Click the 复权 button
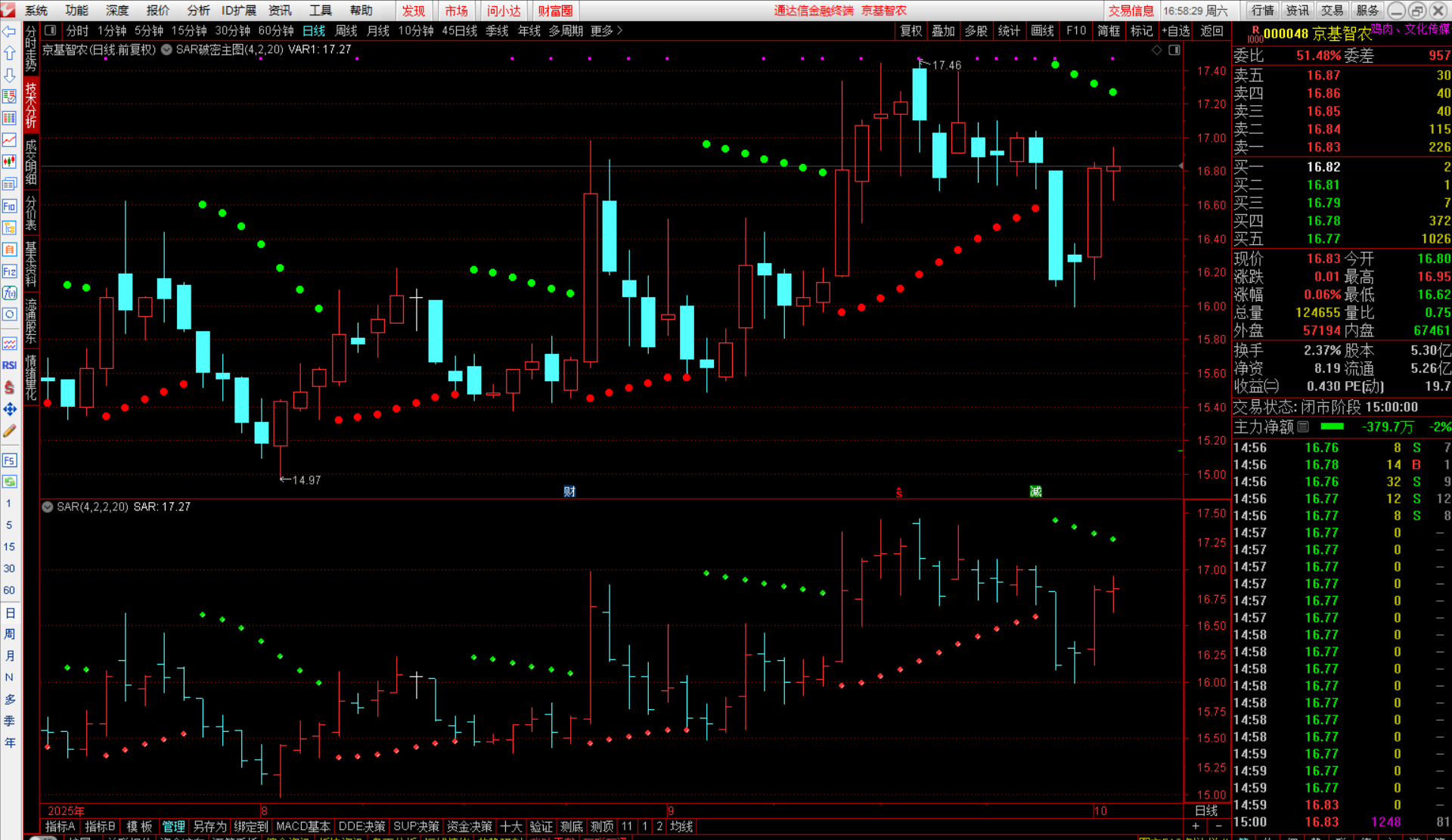Viewport: 1452px width, 840px height. pyautogui.click(x=911, y=31)
